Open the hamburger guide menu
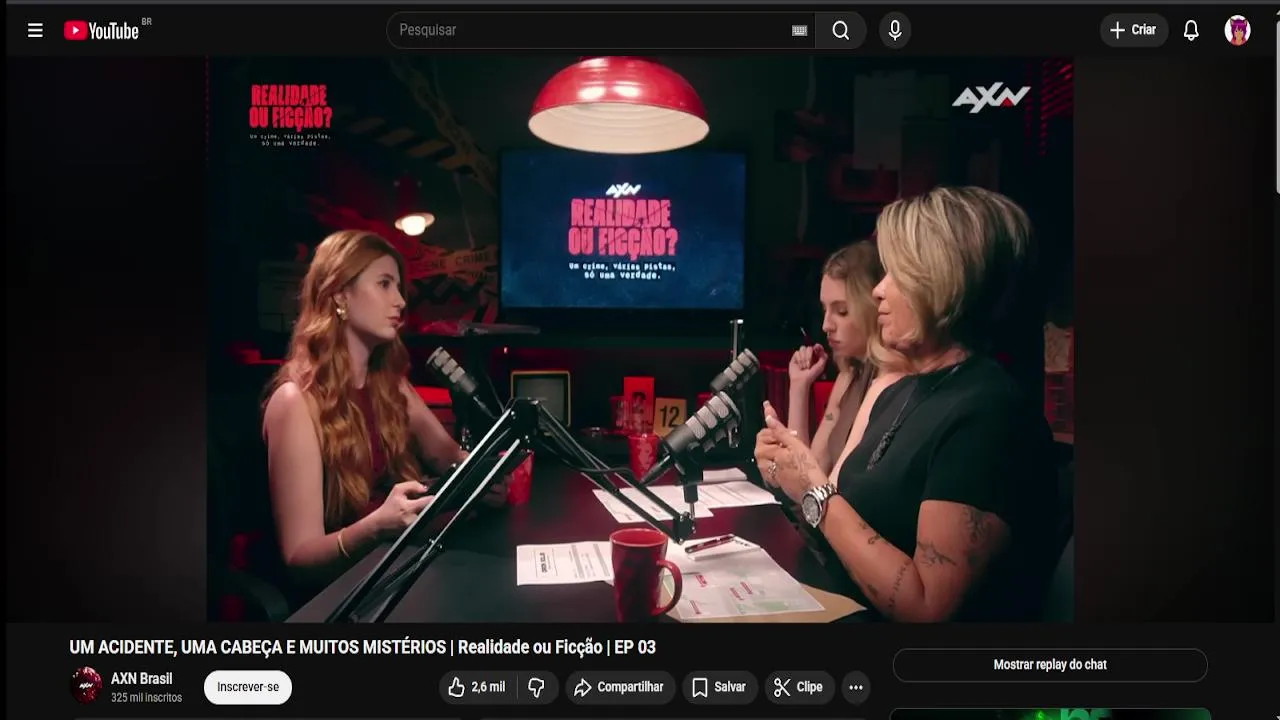 35,30
